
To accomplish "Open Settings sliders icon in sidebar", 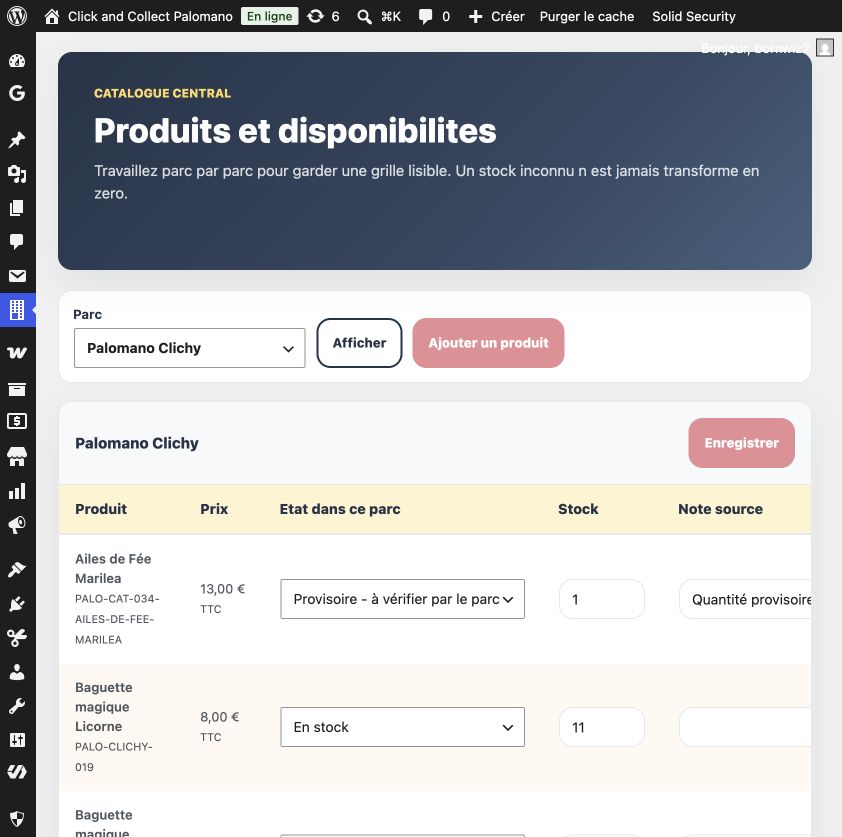I will pyautogui.click(x=17, y=740).
